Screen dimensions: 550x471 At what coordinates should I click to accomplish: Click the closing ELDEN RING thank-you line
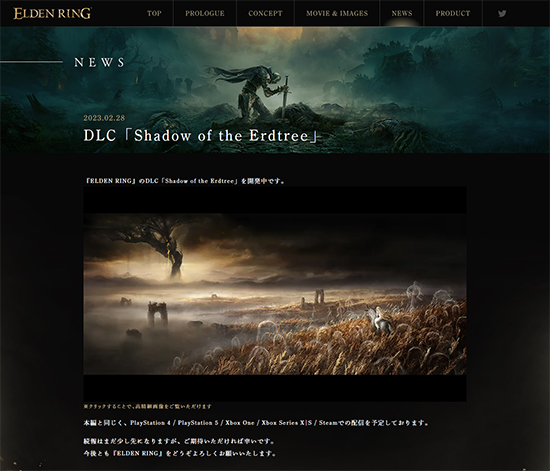[x=180, y=453]
